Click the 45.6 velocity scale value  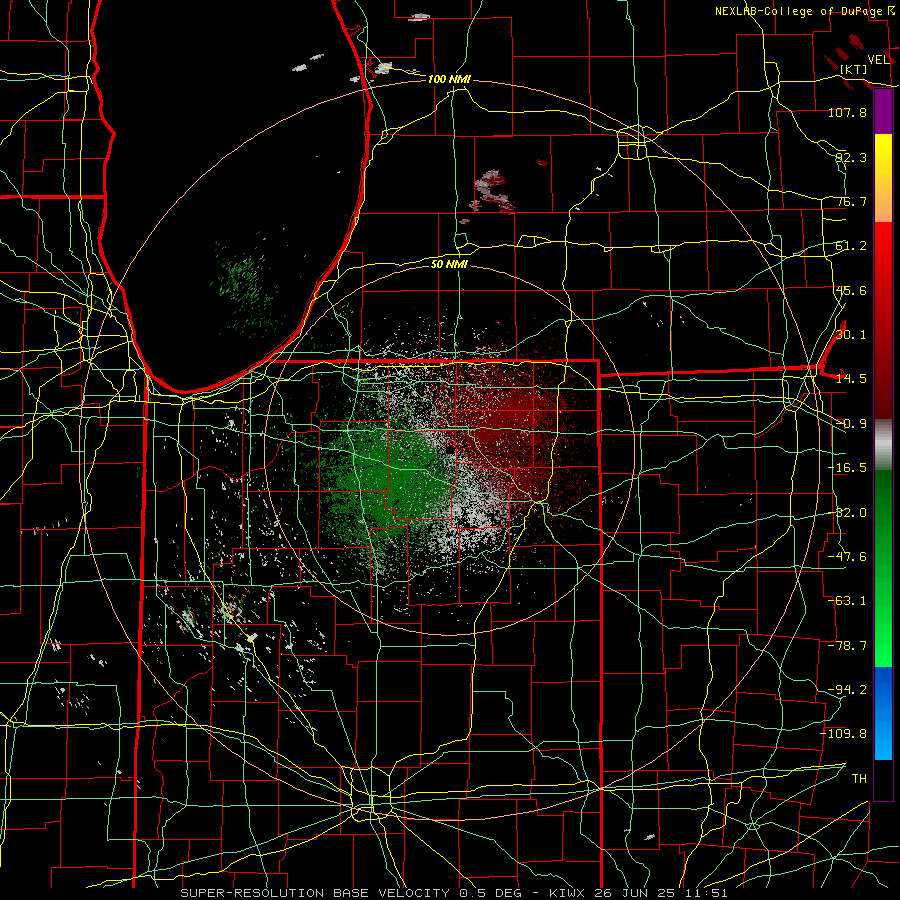coord(851,290)
